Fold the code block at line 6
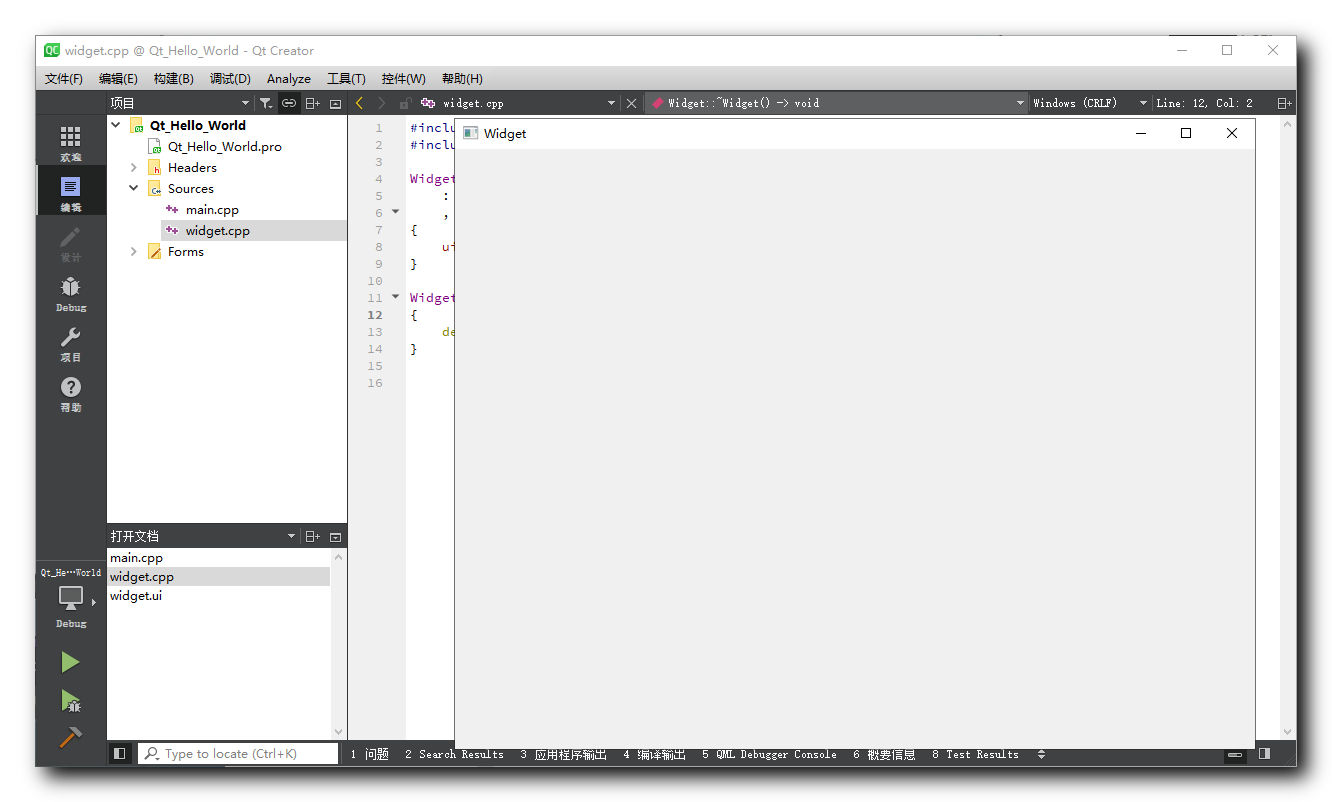Image resolution: width=1332 pixels, height=802 pixels. pos(395,212)
